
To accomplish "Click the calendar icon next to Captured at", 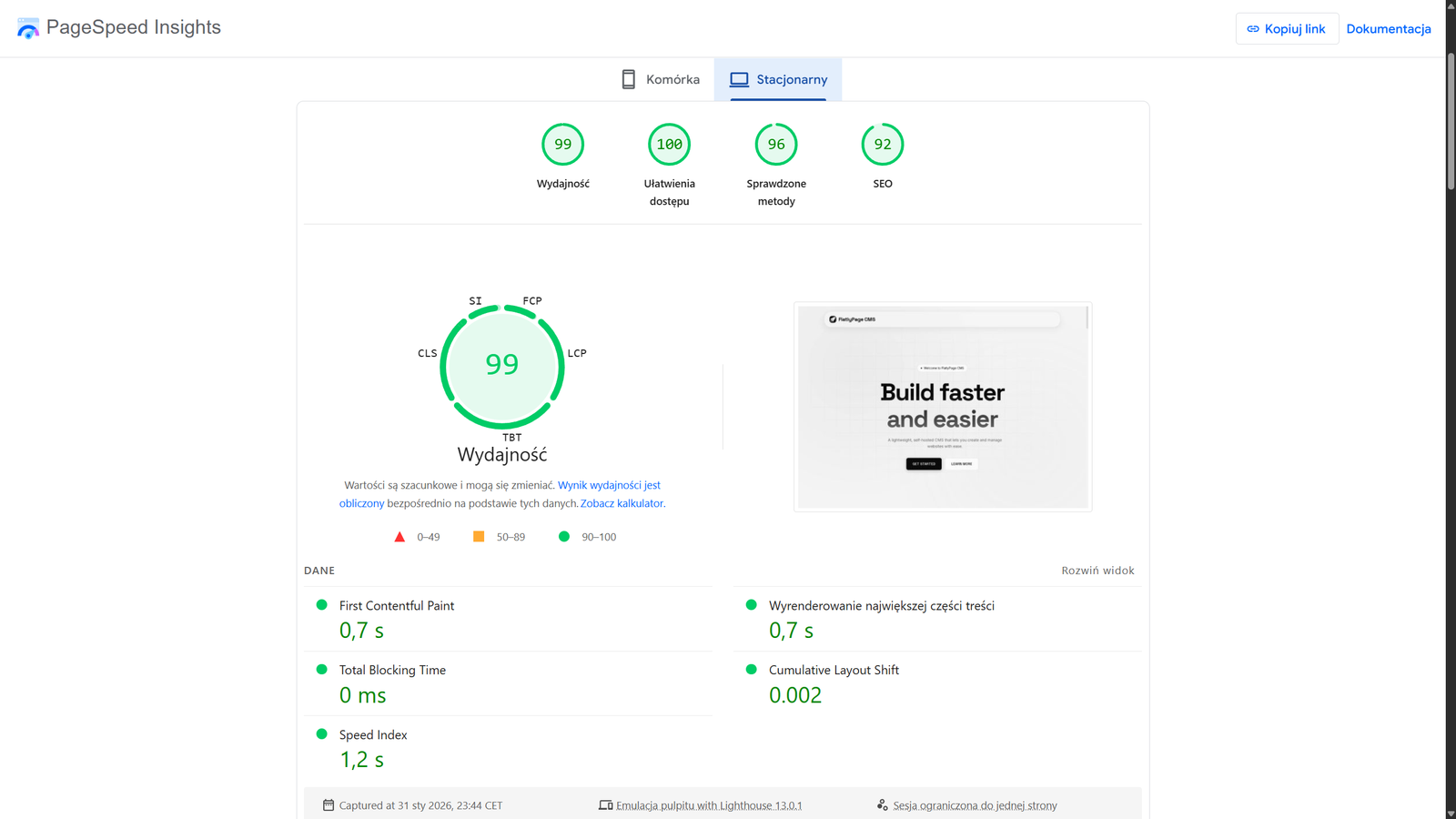I will coord(329,805).
